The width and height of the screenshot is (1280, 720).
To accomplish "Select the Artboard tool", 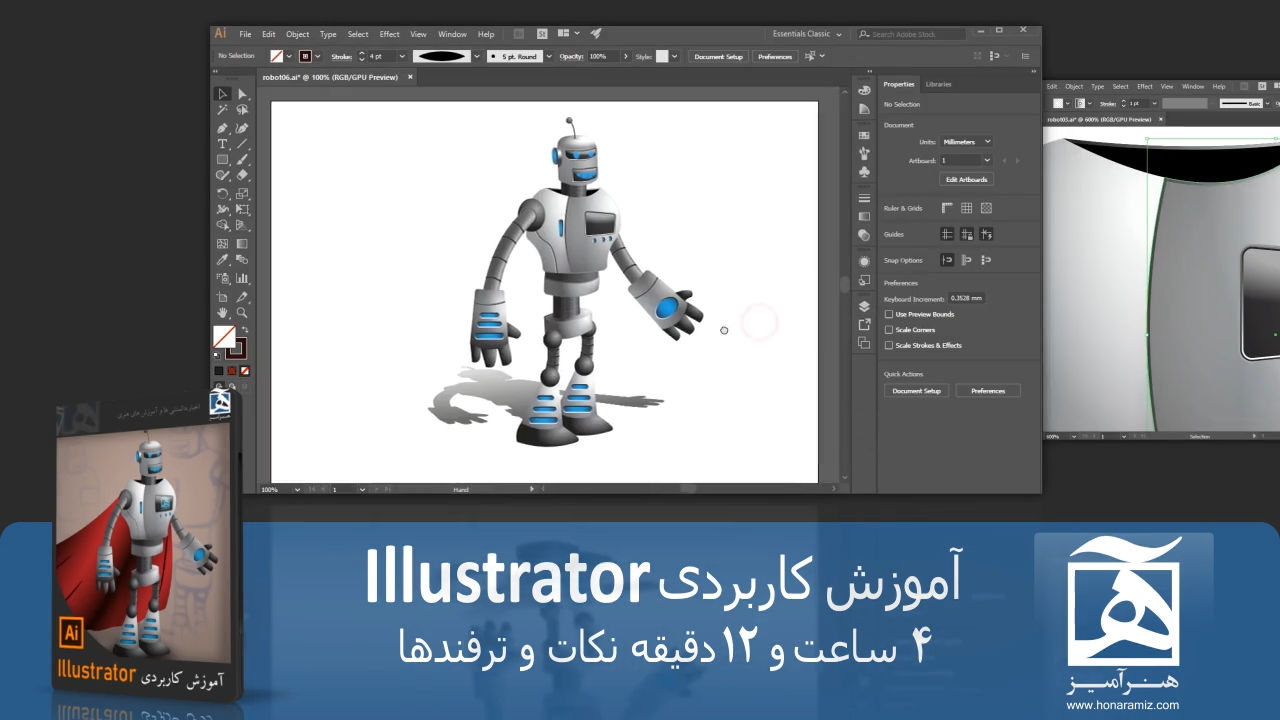I will [x=222, y=297].
